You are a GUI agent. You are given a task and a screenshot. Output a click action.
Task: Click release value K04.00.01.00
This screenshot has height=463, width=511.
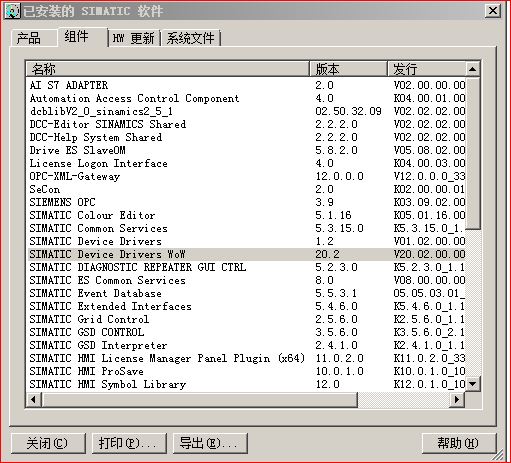coord(429,98)
